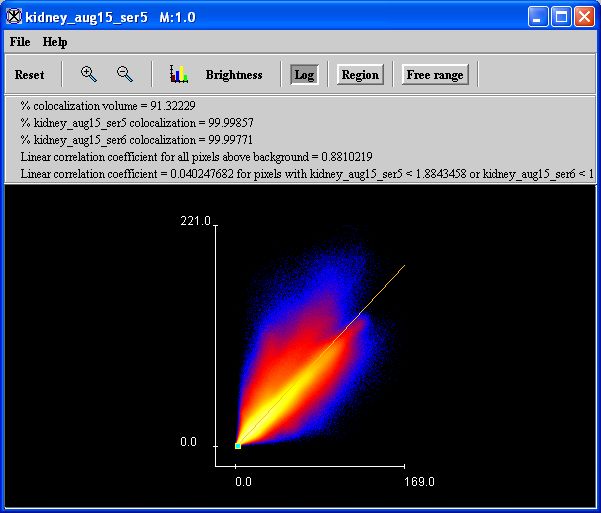Close the kidney_aug15_ser5 window
The image size is (601, 513).
[x=585, y=16]
